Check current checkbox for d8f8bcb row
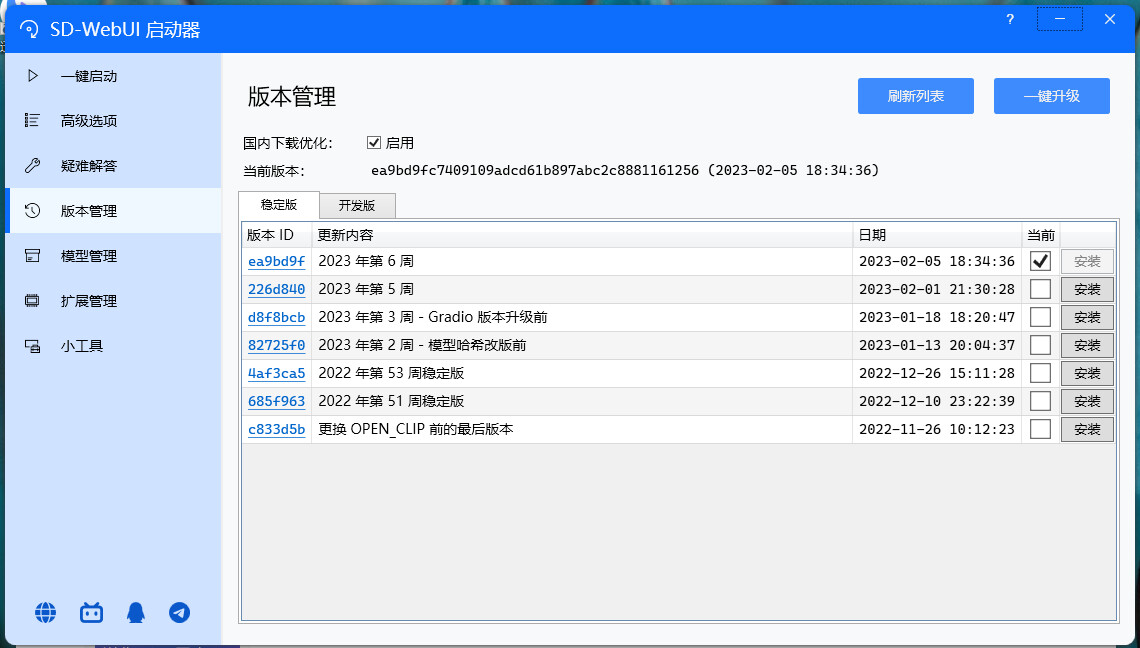 pos(1040,317)
